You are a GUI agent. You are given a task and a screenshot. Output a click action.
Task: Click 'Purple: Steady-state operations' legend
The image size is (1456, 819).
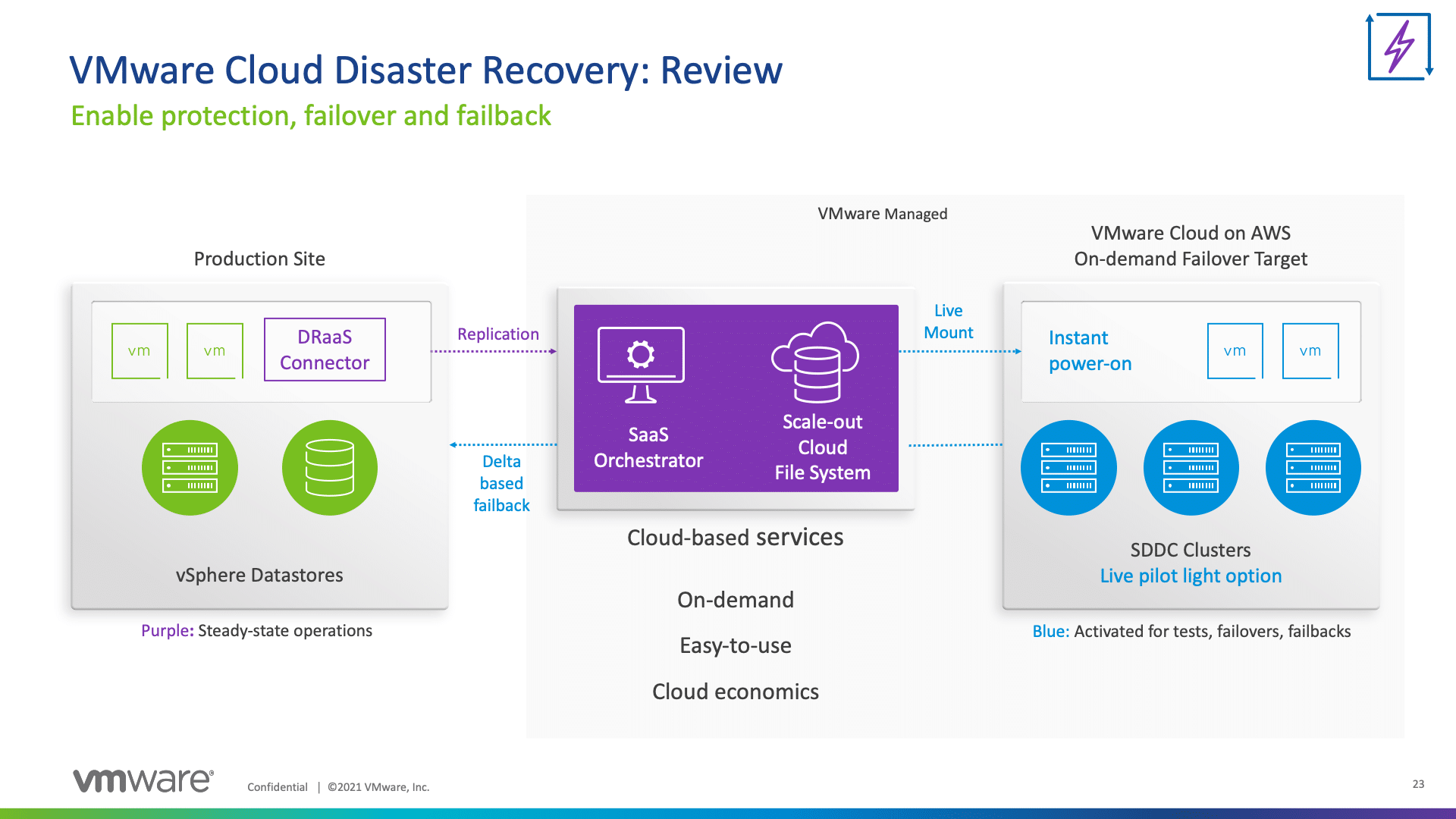256,631
